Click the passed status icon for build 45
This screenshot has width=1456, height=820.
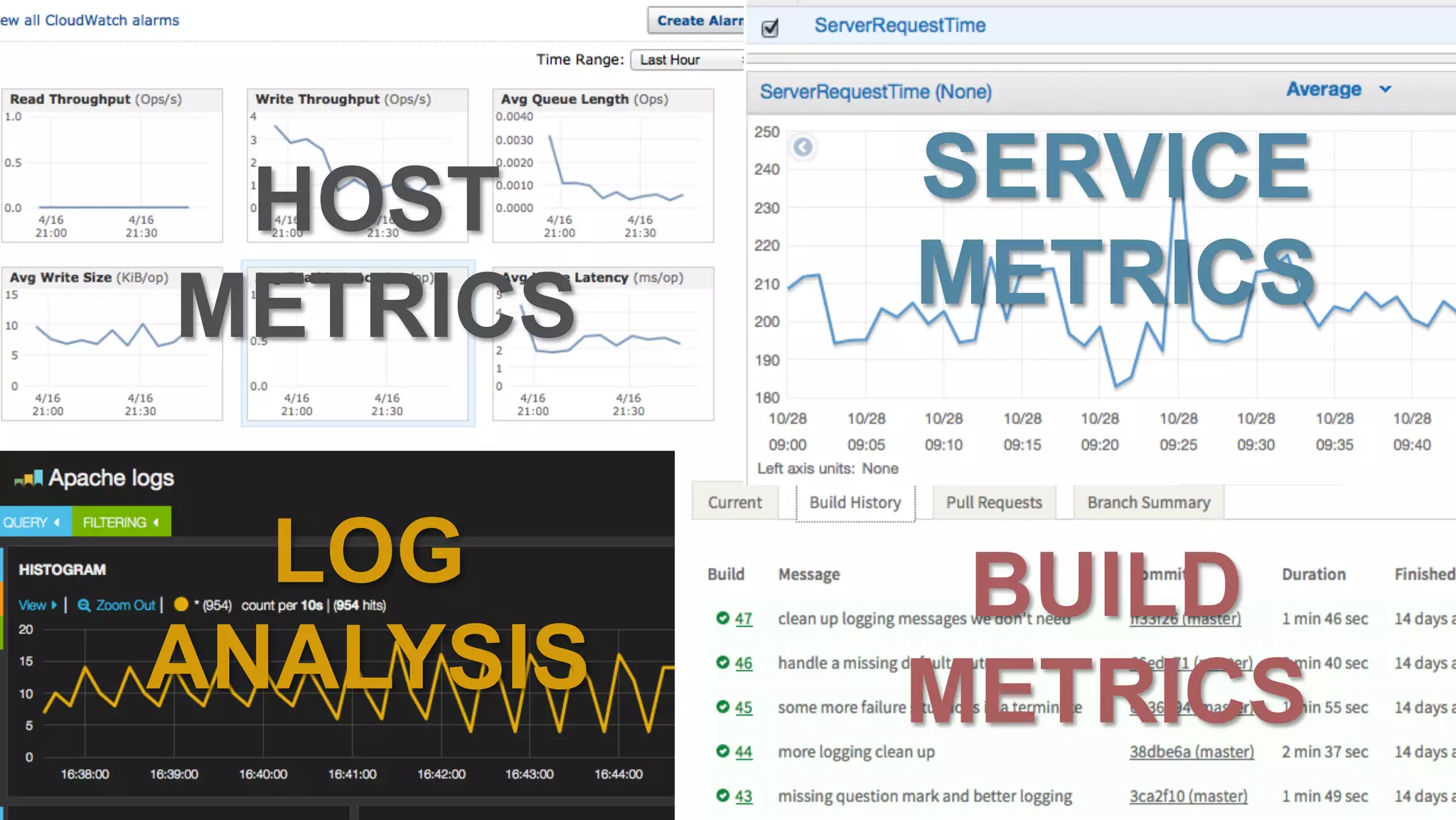click(723, 706)
